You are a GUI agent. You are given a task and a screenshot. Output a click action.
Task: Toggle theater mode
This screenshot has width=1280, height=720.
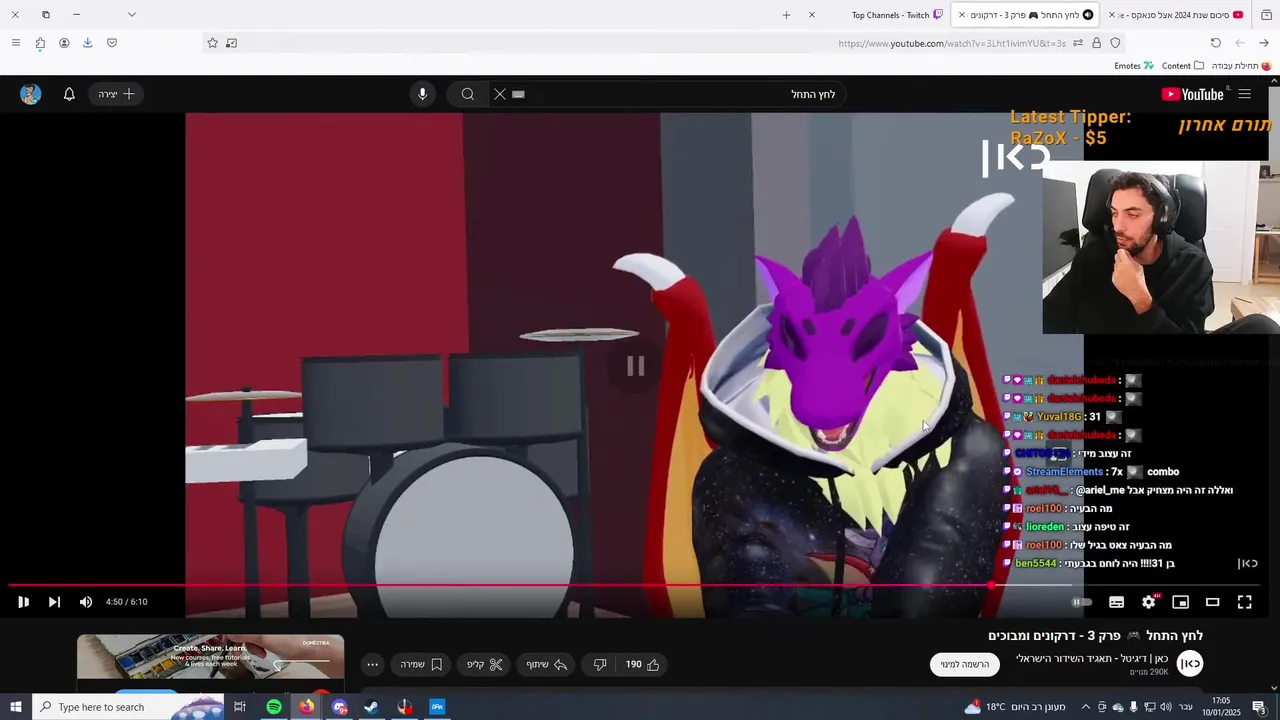(1212, 602)
